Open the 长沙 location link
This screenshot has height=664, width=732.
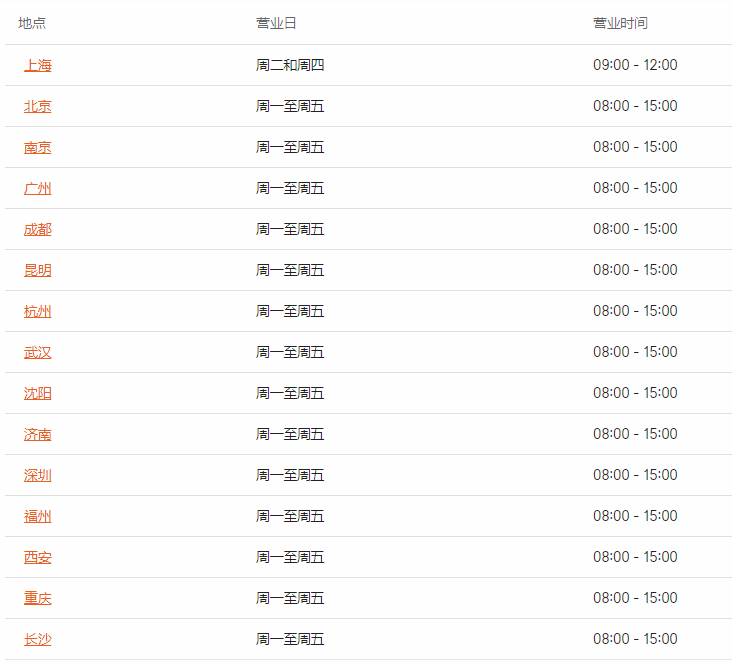[x=37, y=639]
